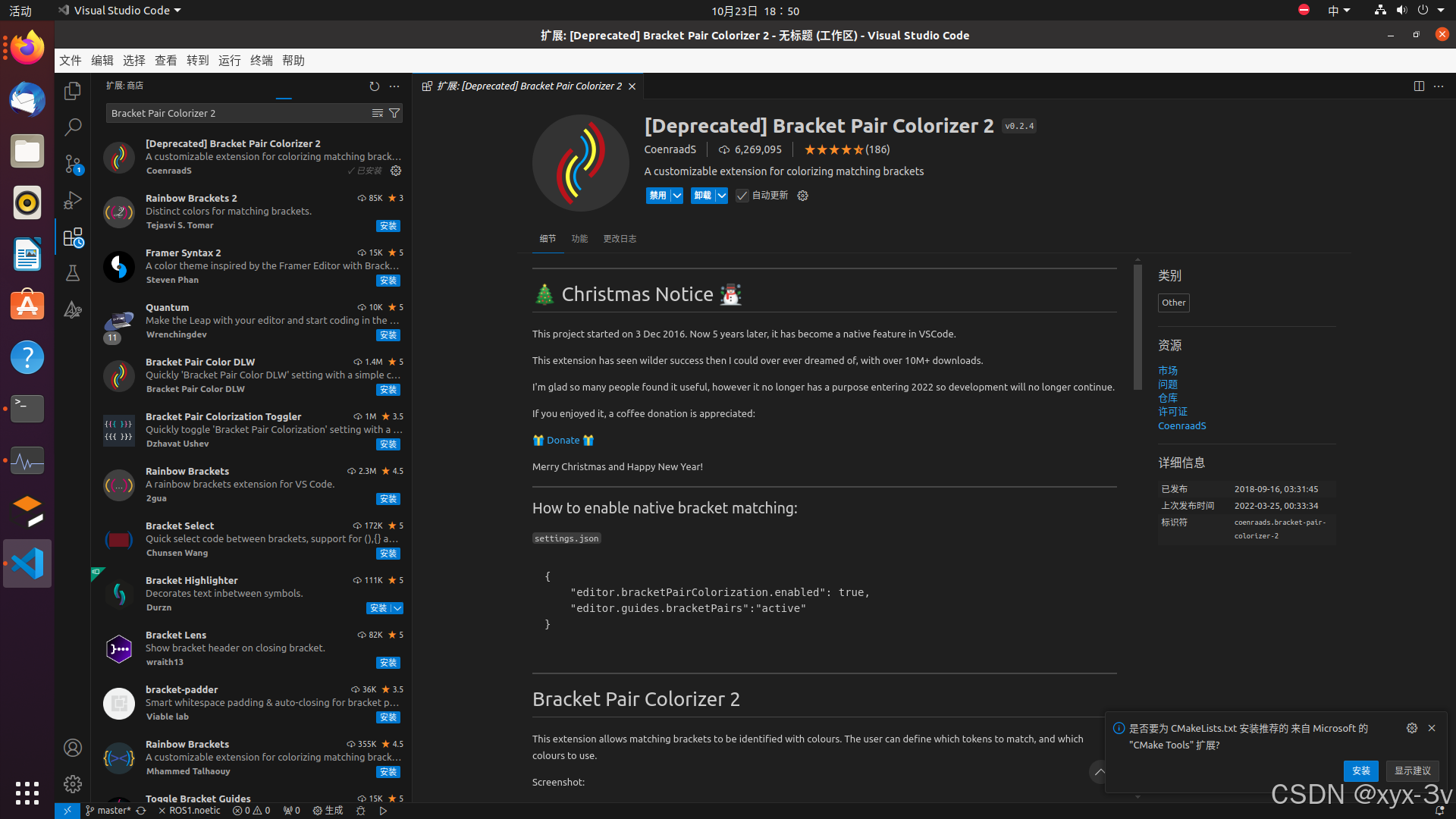Open manage gear for installed Bracket Pair Colorizer 2
Screen dimensions: 1456x819
[x=396, y=171]
